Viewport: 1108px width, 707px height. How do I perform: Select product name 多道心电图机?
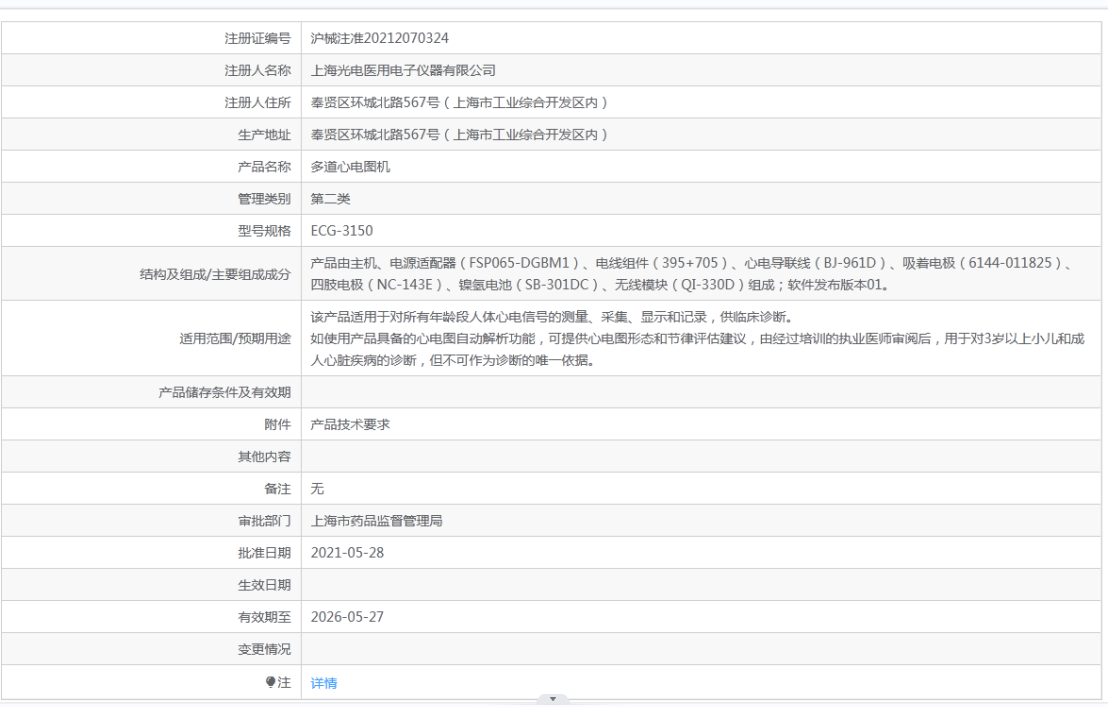point(350,167)
